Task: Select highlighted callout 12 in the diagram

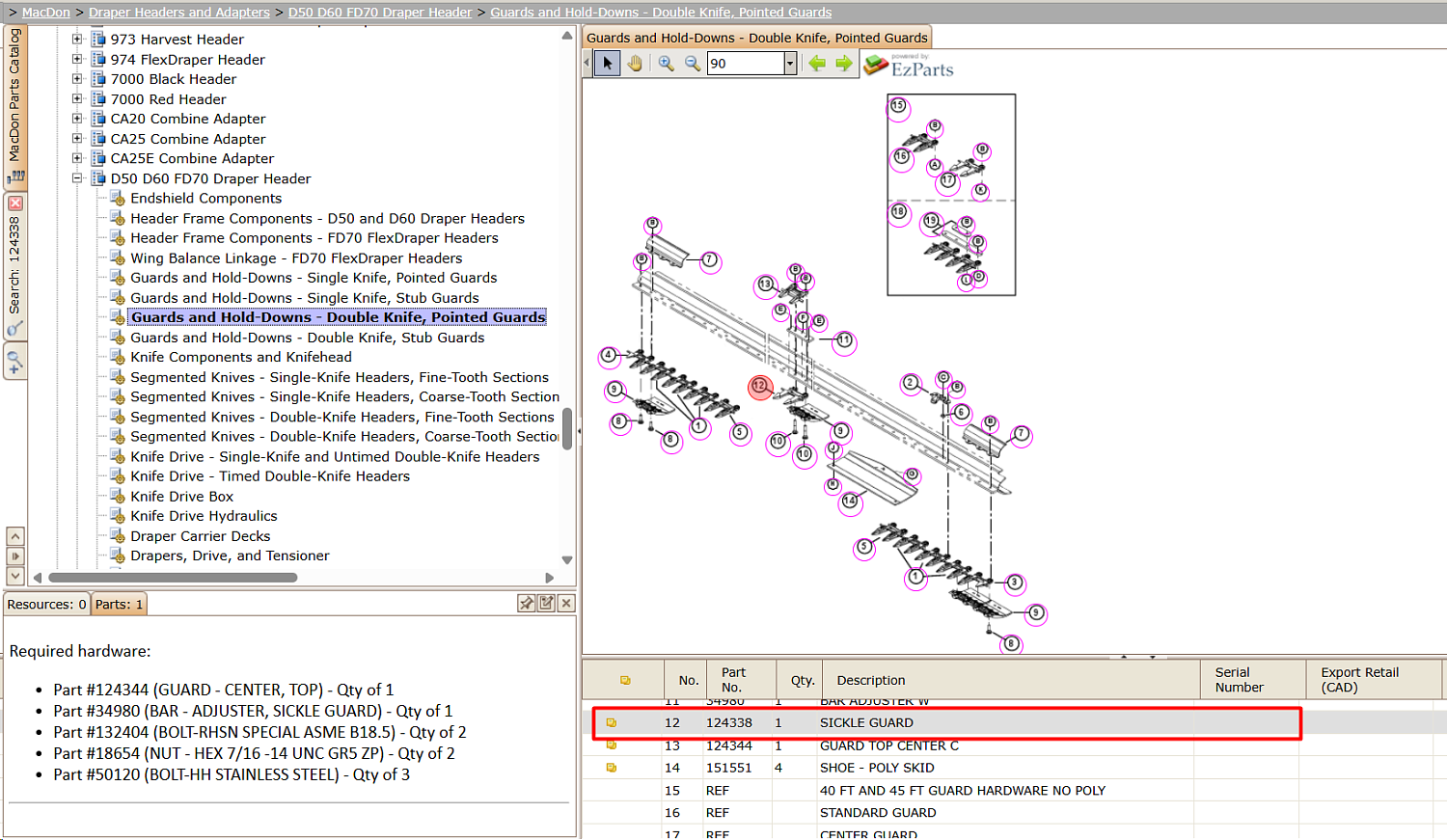Action: click(760, 387)
